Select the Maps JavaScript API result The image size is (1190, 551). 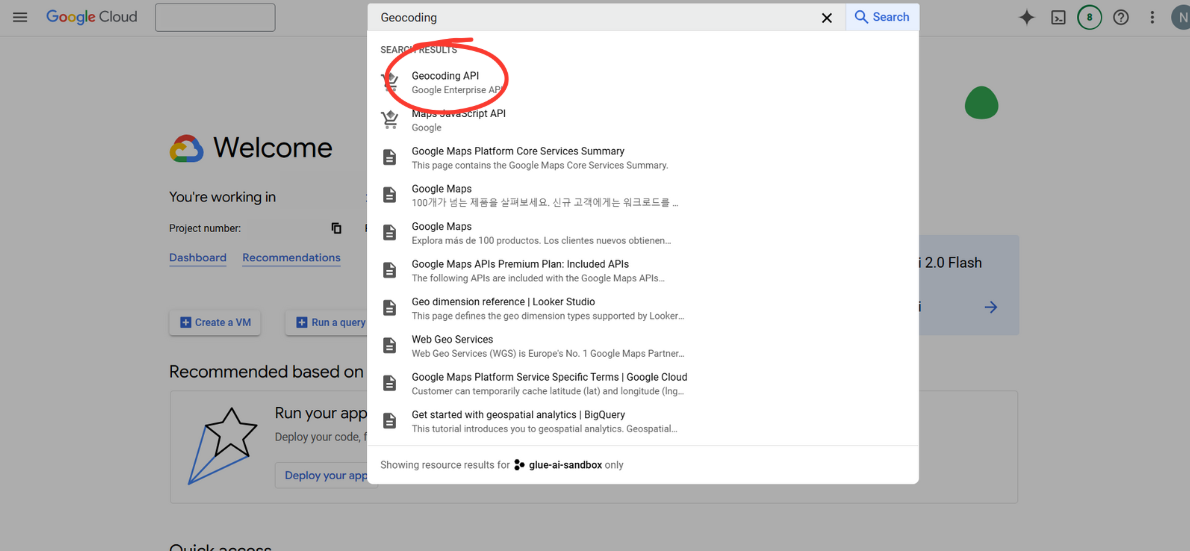pos(643,120)
